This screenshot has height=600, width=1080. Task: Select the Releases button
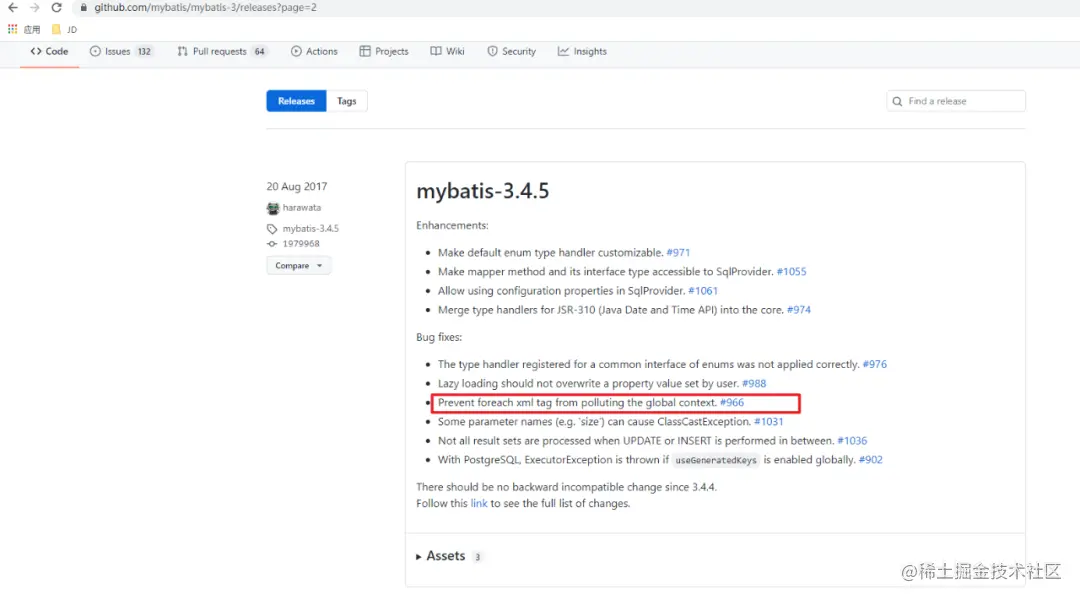296,101
